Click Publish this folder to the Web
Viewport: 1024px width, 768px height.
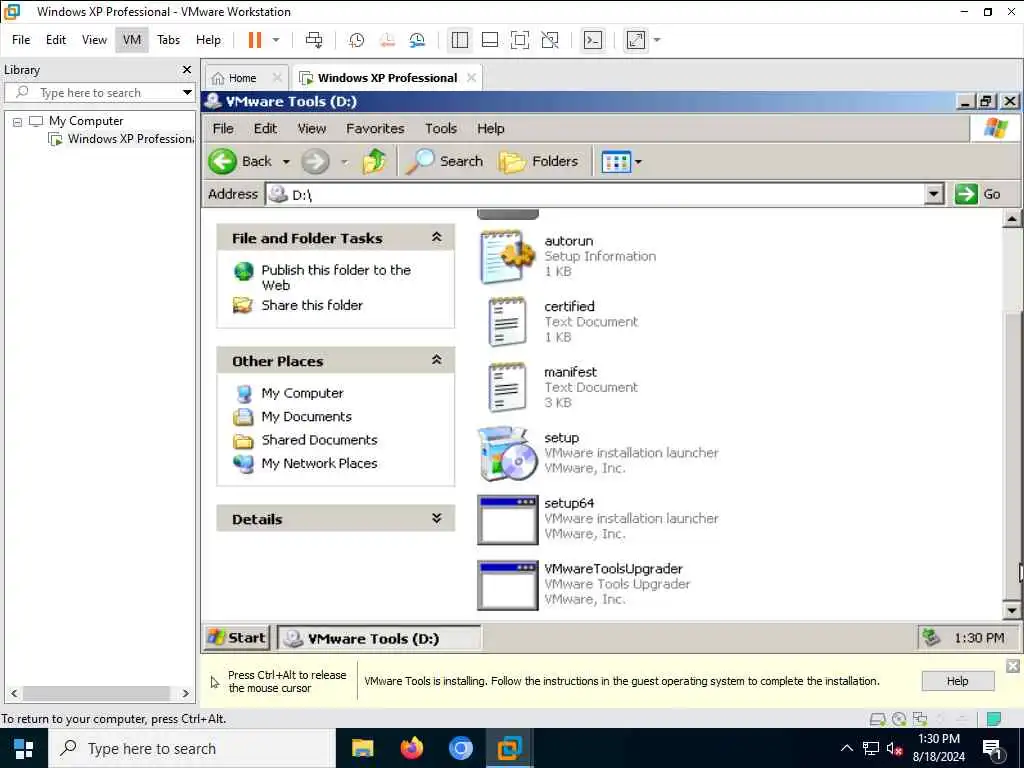click(336, 278)
